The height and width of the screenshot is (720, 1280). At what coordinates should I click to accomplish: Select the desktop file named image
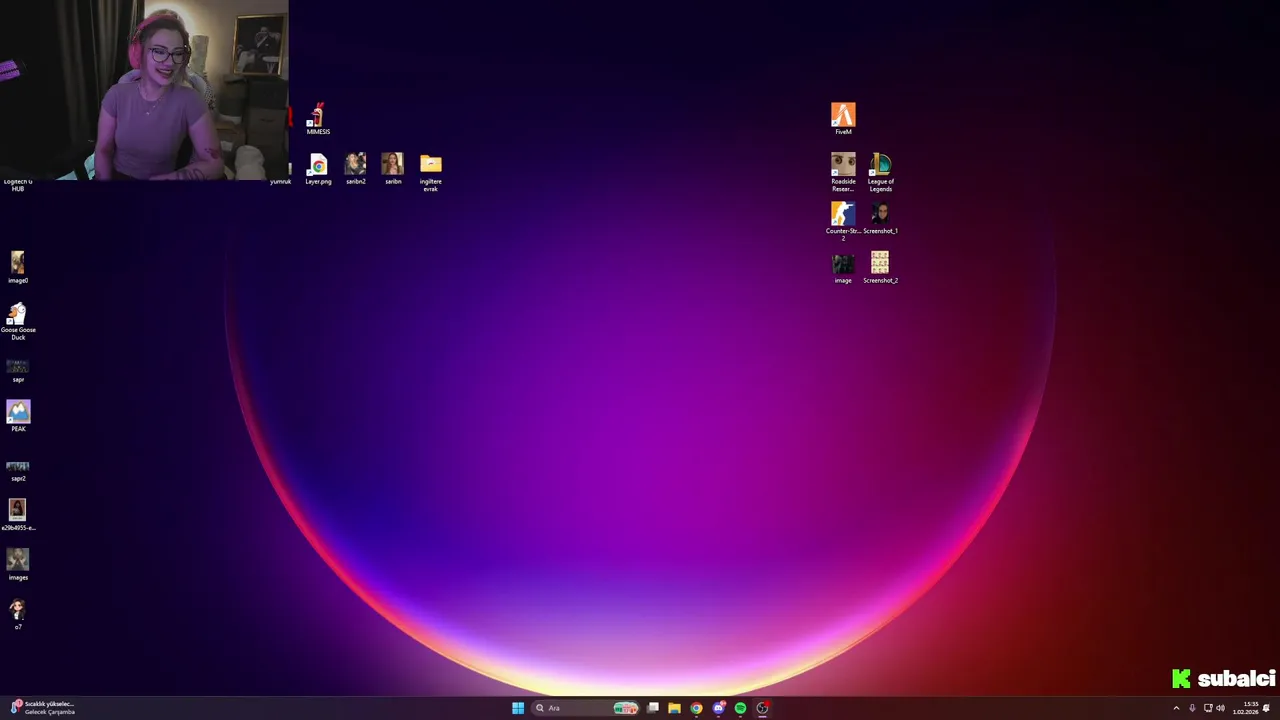[843, 268]
